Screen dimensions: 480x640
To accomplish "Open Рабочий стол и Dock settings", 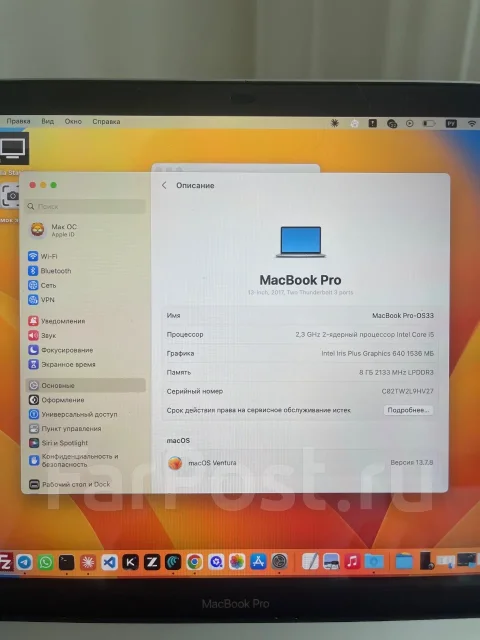I will [x=69, y=484].
